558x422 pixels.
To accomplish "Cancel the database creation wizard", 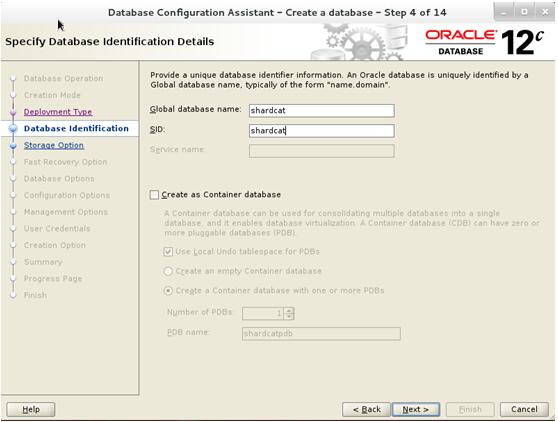I will 524,410.
